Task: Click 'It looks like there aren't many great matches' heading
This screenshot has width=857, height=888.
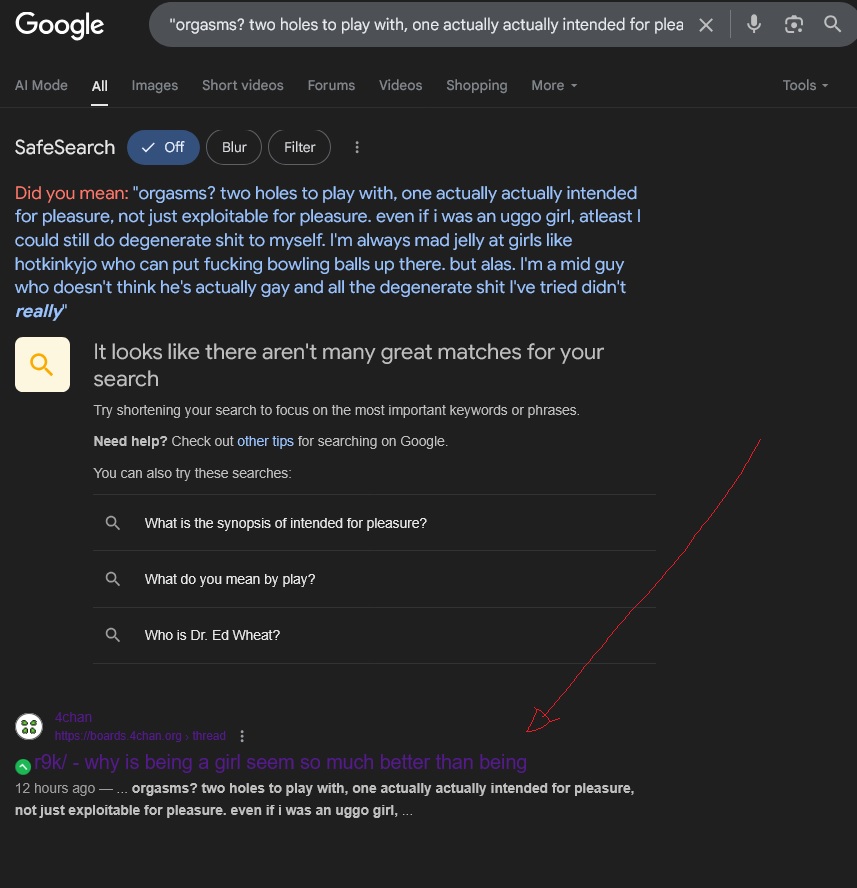Action: point(348,365)
